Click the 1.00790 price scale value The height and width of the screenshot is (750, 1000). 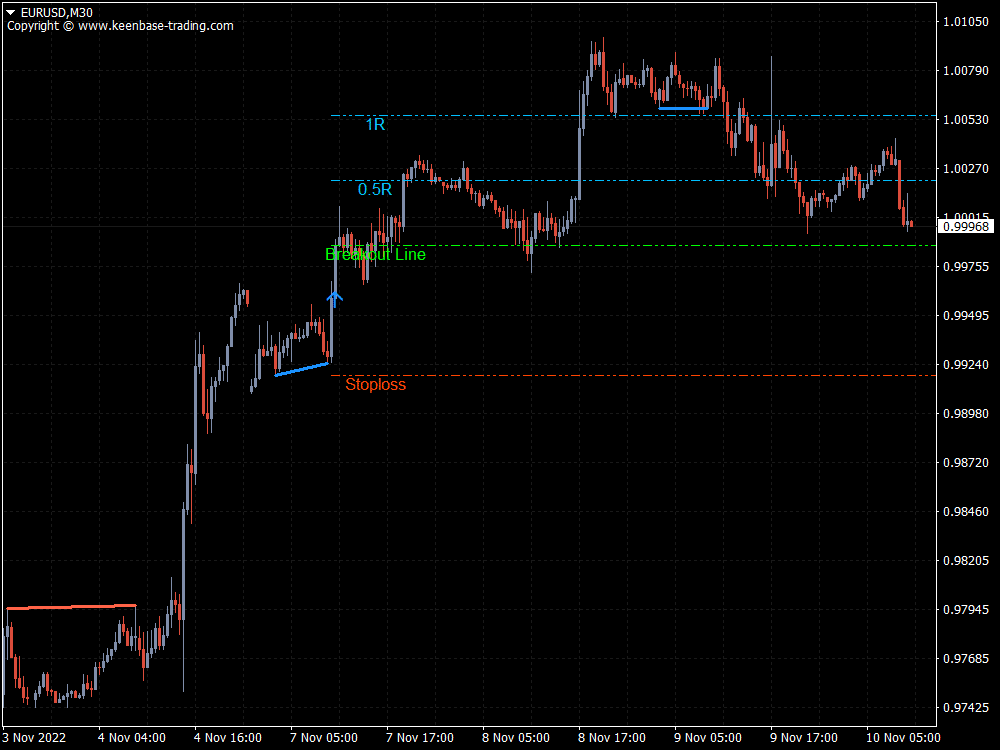pyautogui.click(x=966, y=71)
